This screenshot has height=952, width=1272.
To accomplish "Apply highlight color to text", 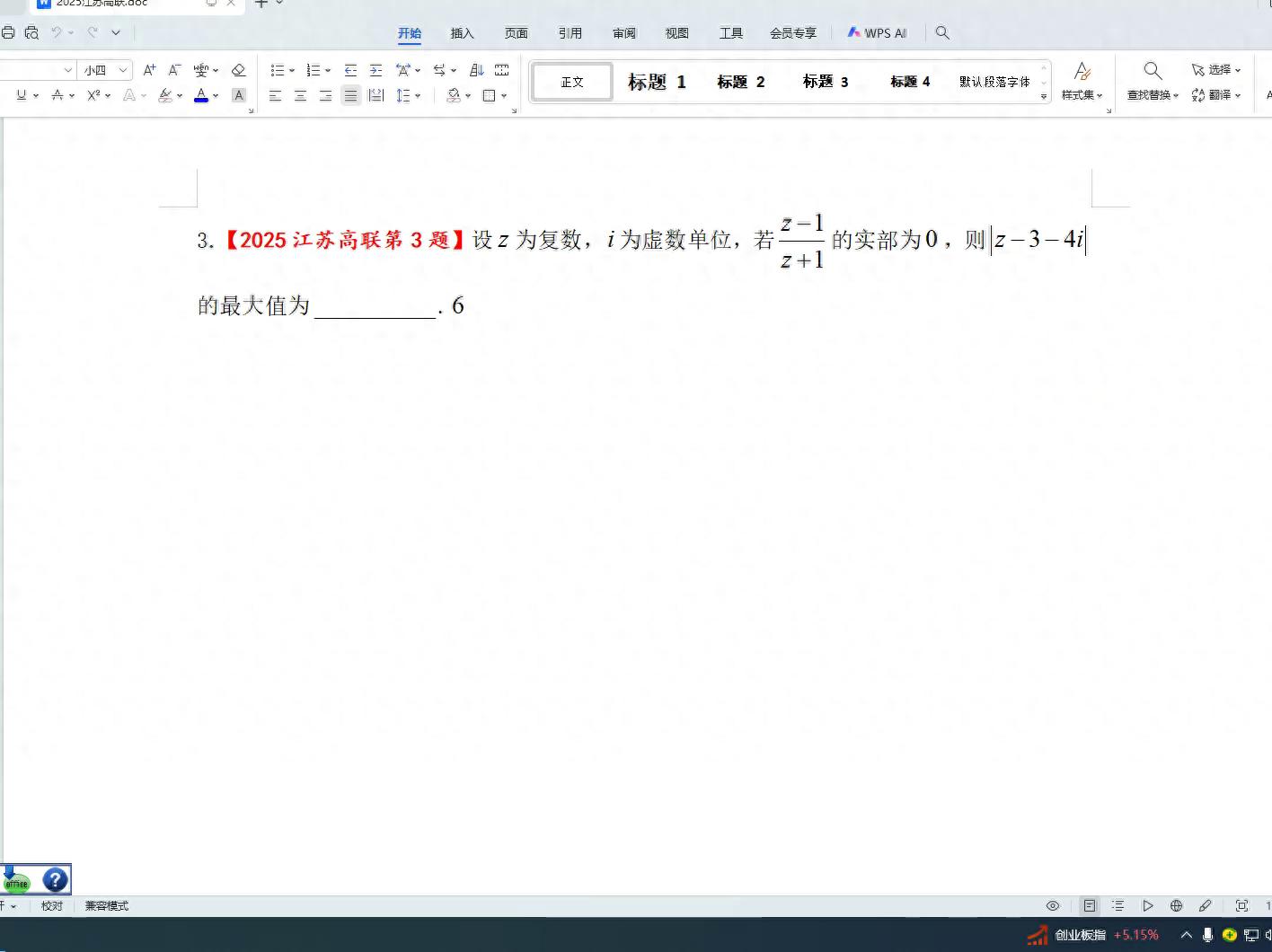I will [x=165, y=94].
